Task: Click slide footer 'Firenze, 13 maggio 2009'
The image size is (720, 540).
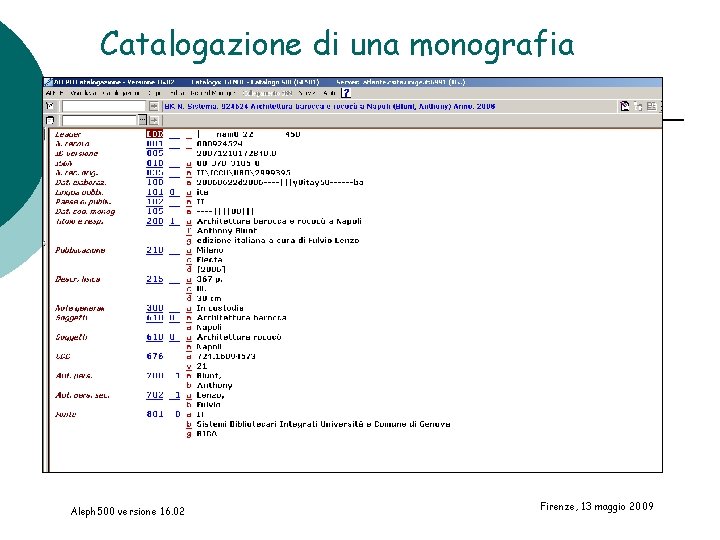Action: pyautogui.click(x=596, y=506)
